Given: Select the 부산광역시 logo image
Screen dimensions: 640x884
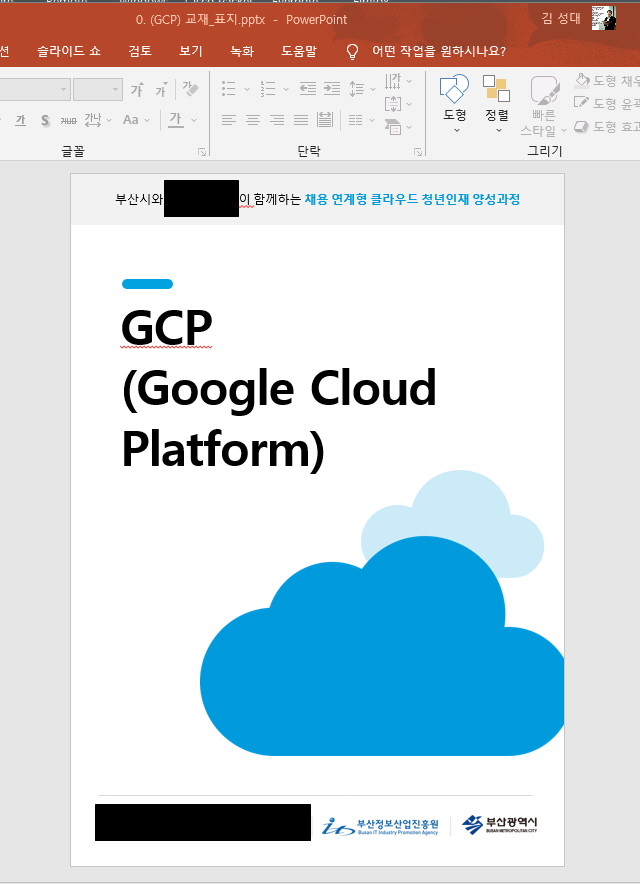Looking at the screenshot, I should pos(500,824).
